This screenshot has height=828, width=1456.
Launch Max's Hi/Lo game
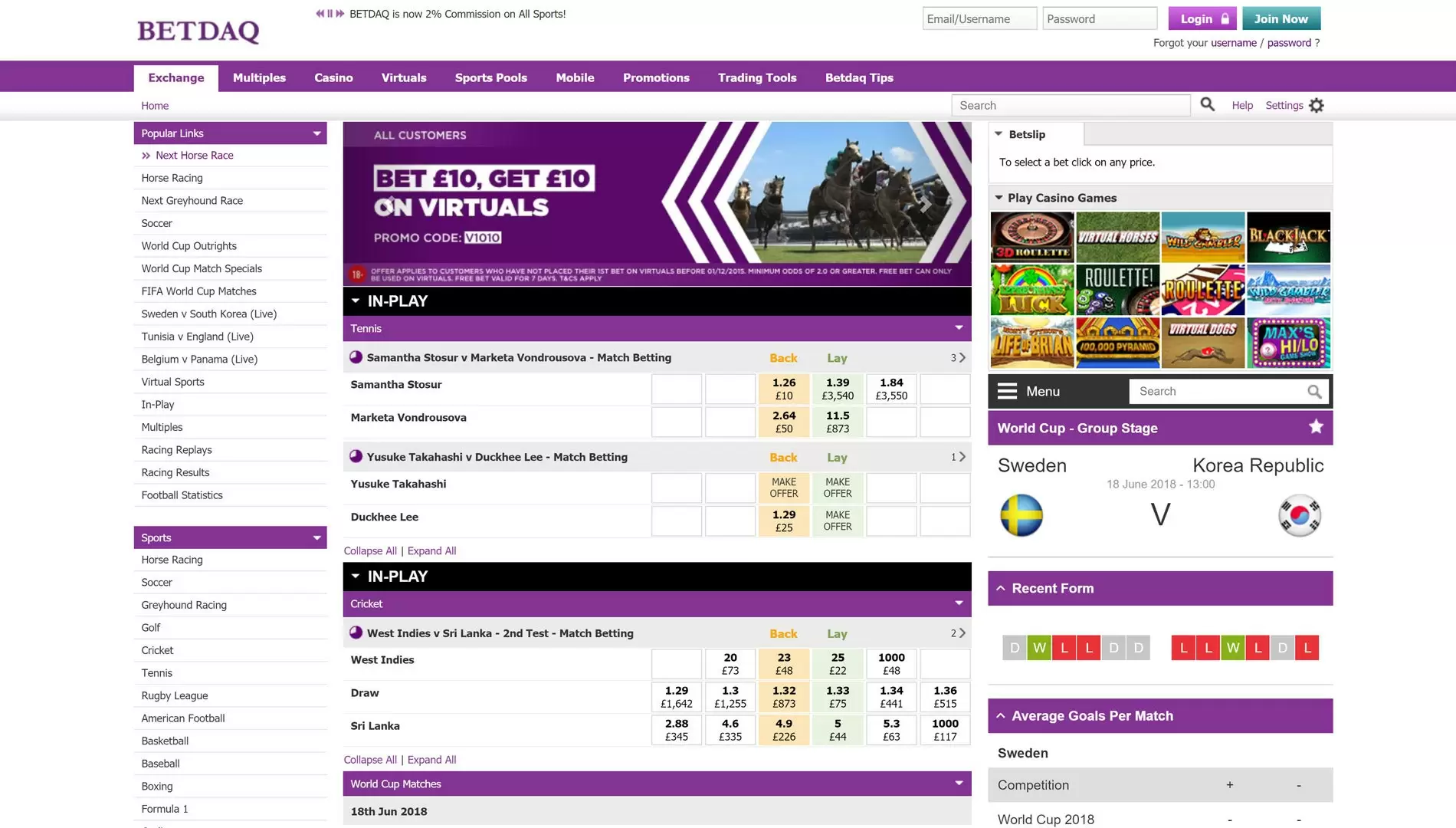[x=1288, y=343]
